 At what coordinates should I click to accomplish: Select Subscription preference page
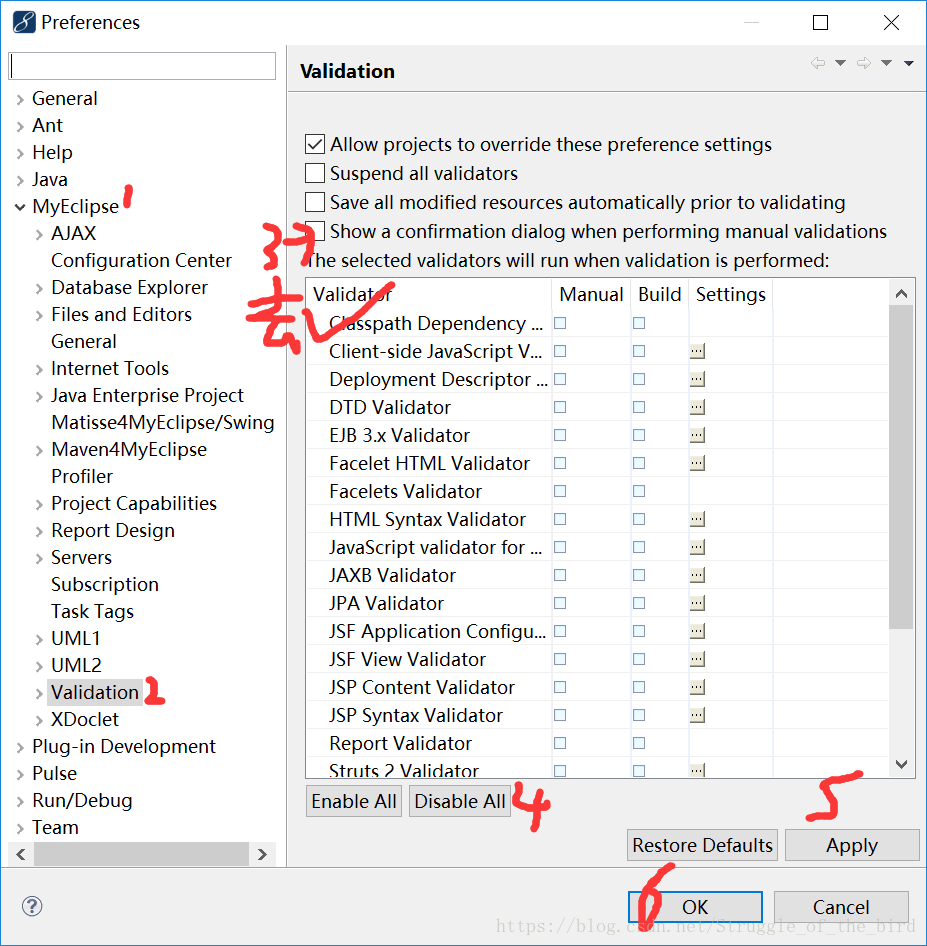(x=105, y=585)
